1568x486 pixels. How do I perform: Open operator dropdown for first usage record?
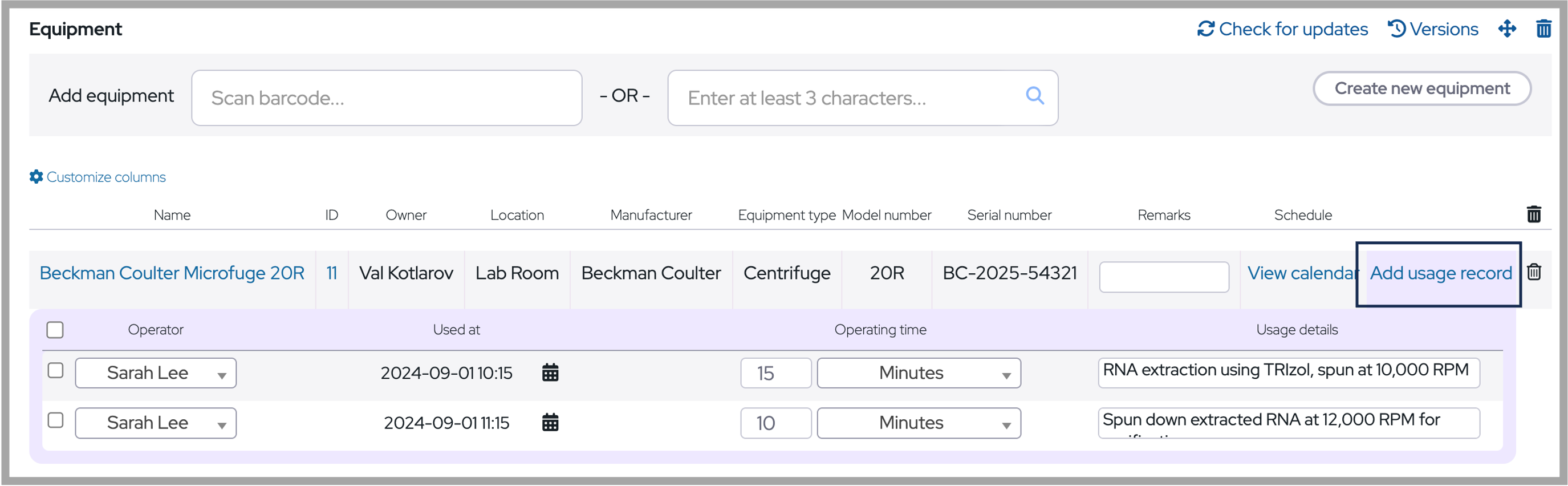pos(156,372)
